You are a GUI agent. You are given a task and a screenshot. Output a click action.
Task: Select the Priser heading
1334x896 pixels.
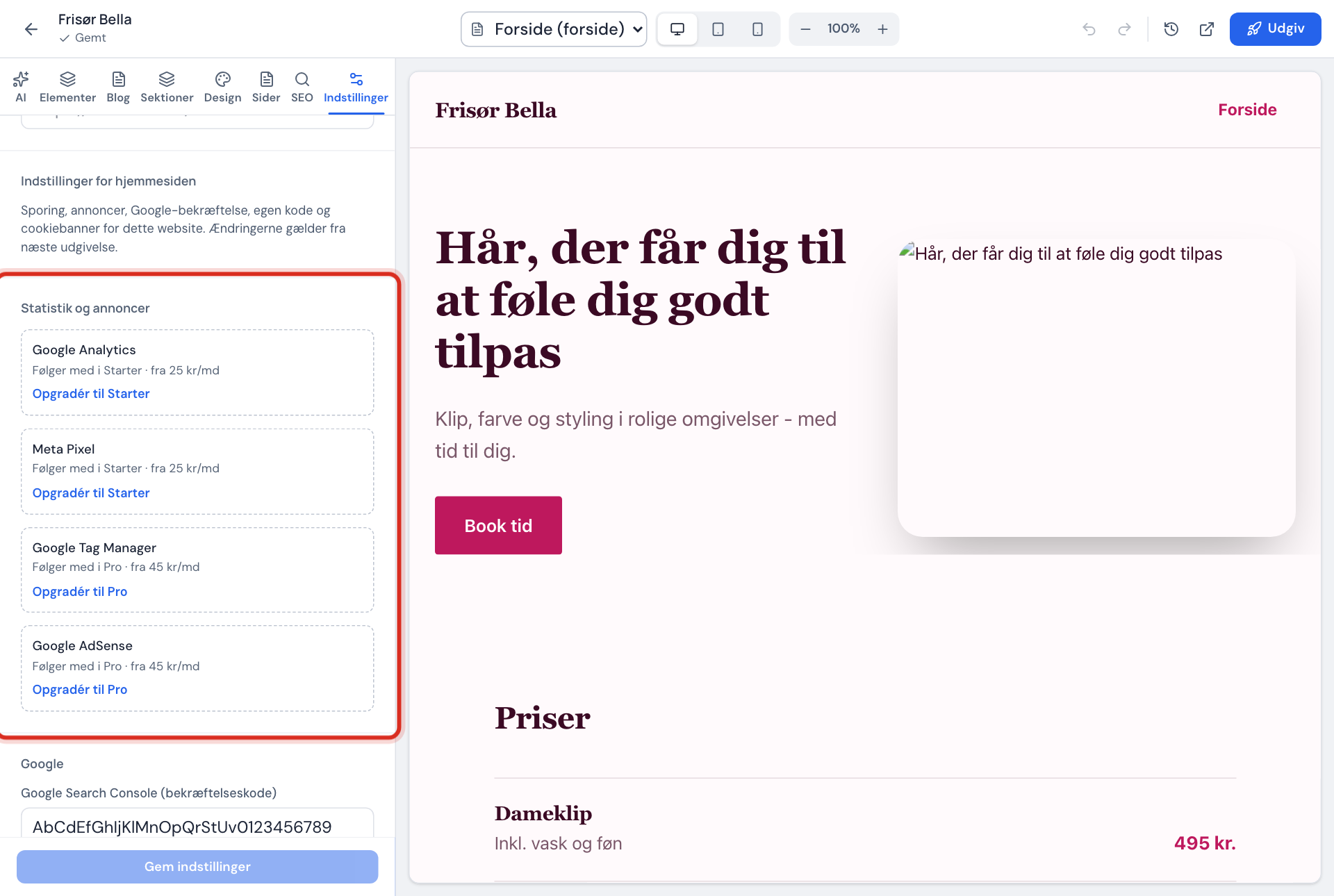542,718
